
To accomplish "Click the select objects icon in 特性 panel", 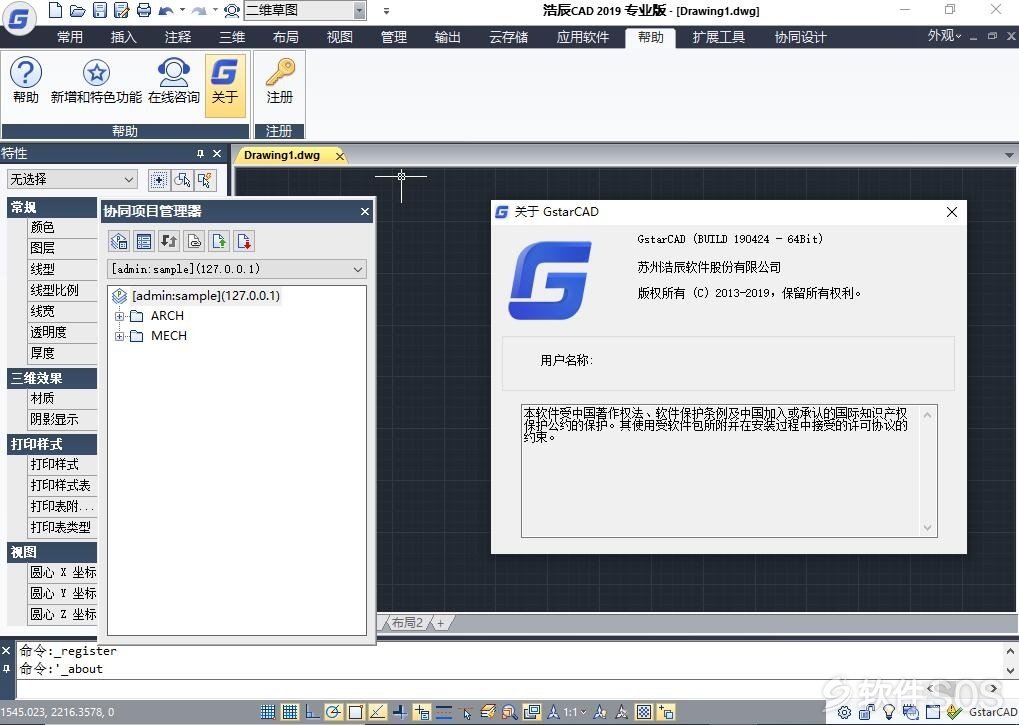I will (x=183, y=180).
